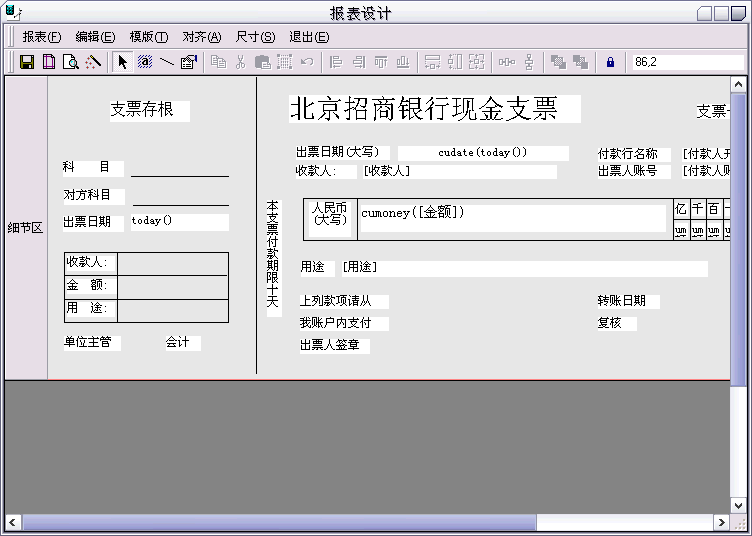Viewport: 752px width, 536px height.
Task: Click the vertical spacing distribute icon
Action: [x=529, y=62]
